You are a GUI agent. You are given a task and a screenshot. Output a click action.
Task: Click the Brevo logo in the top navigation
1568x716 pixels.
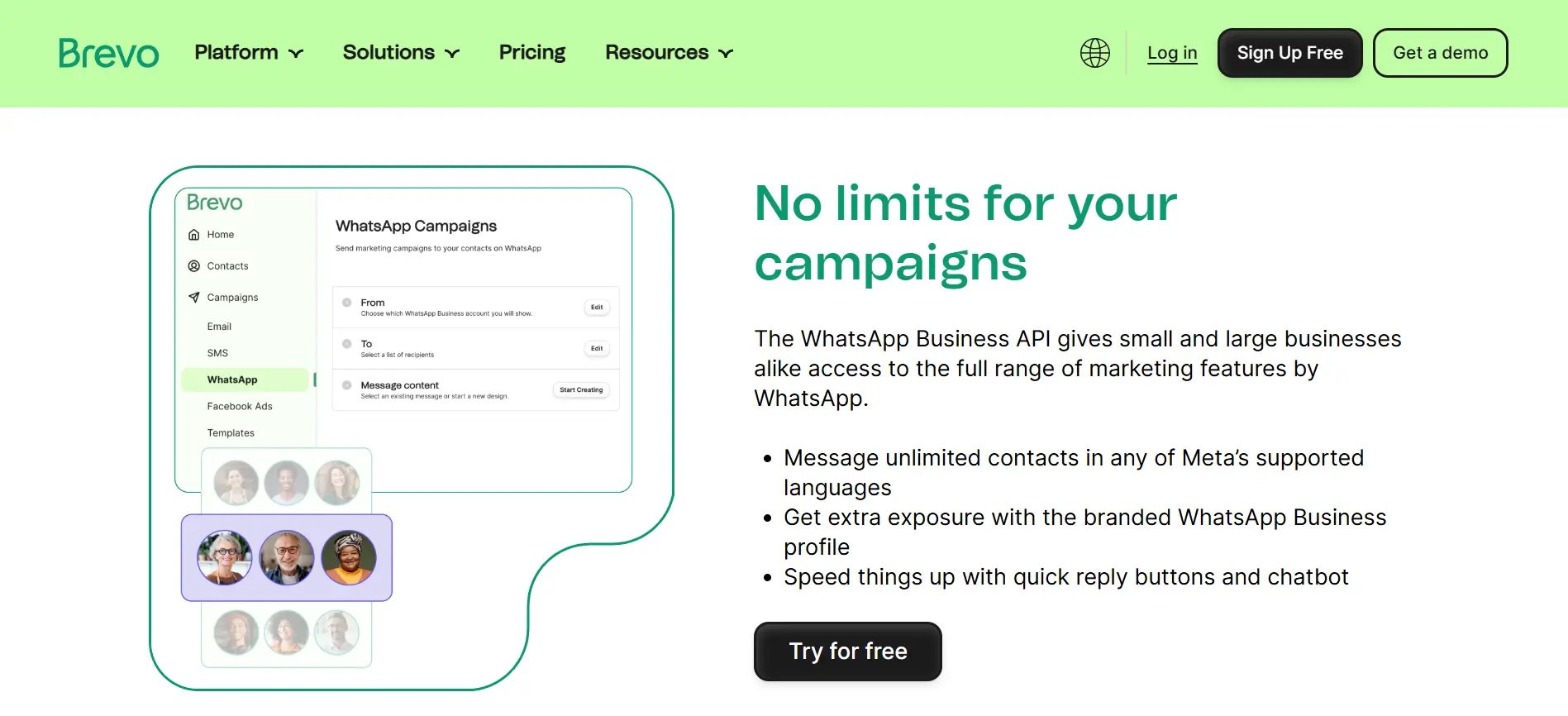[x=108, y=52]
